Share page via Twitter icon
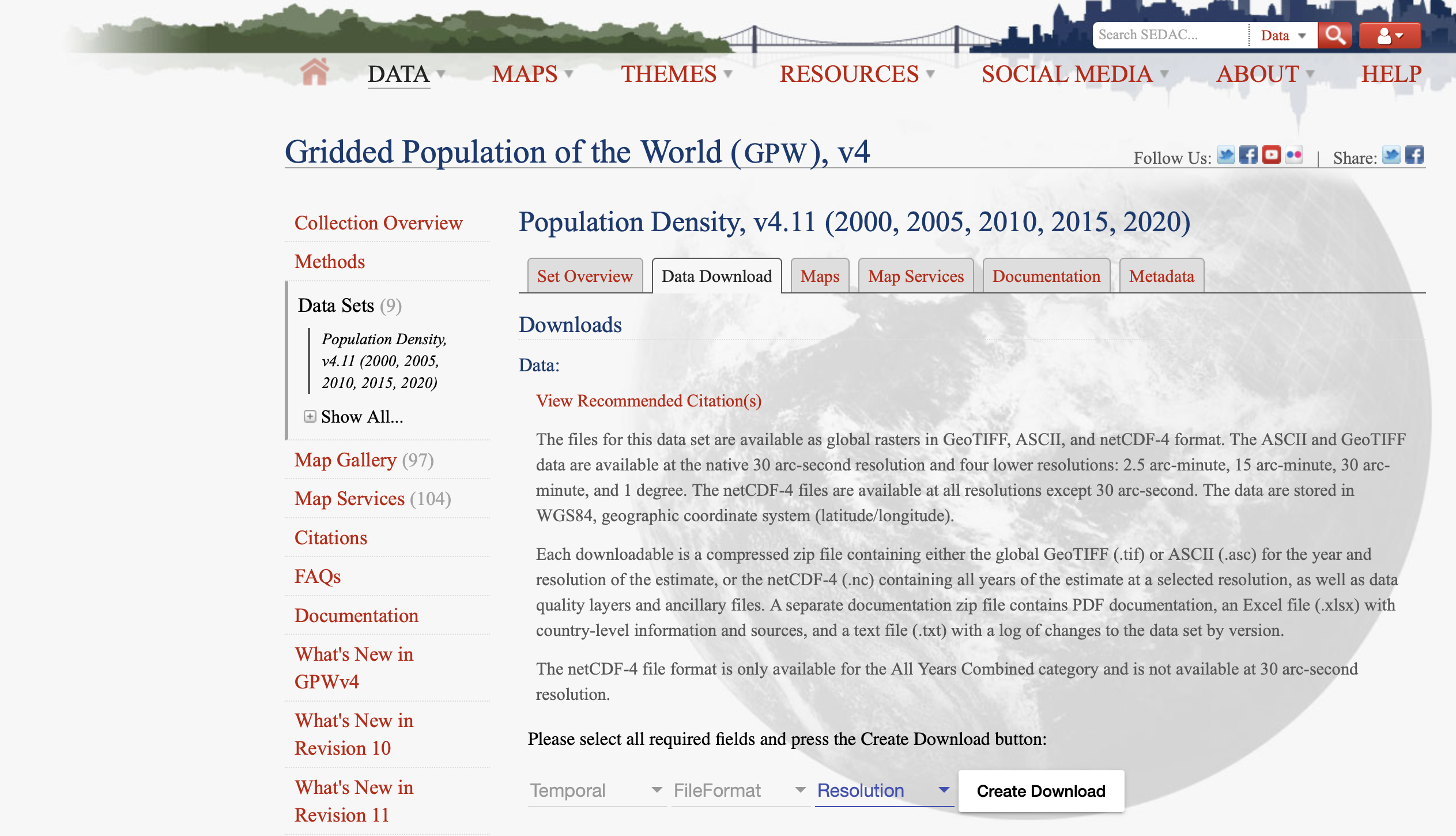 [1391, 155]
